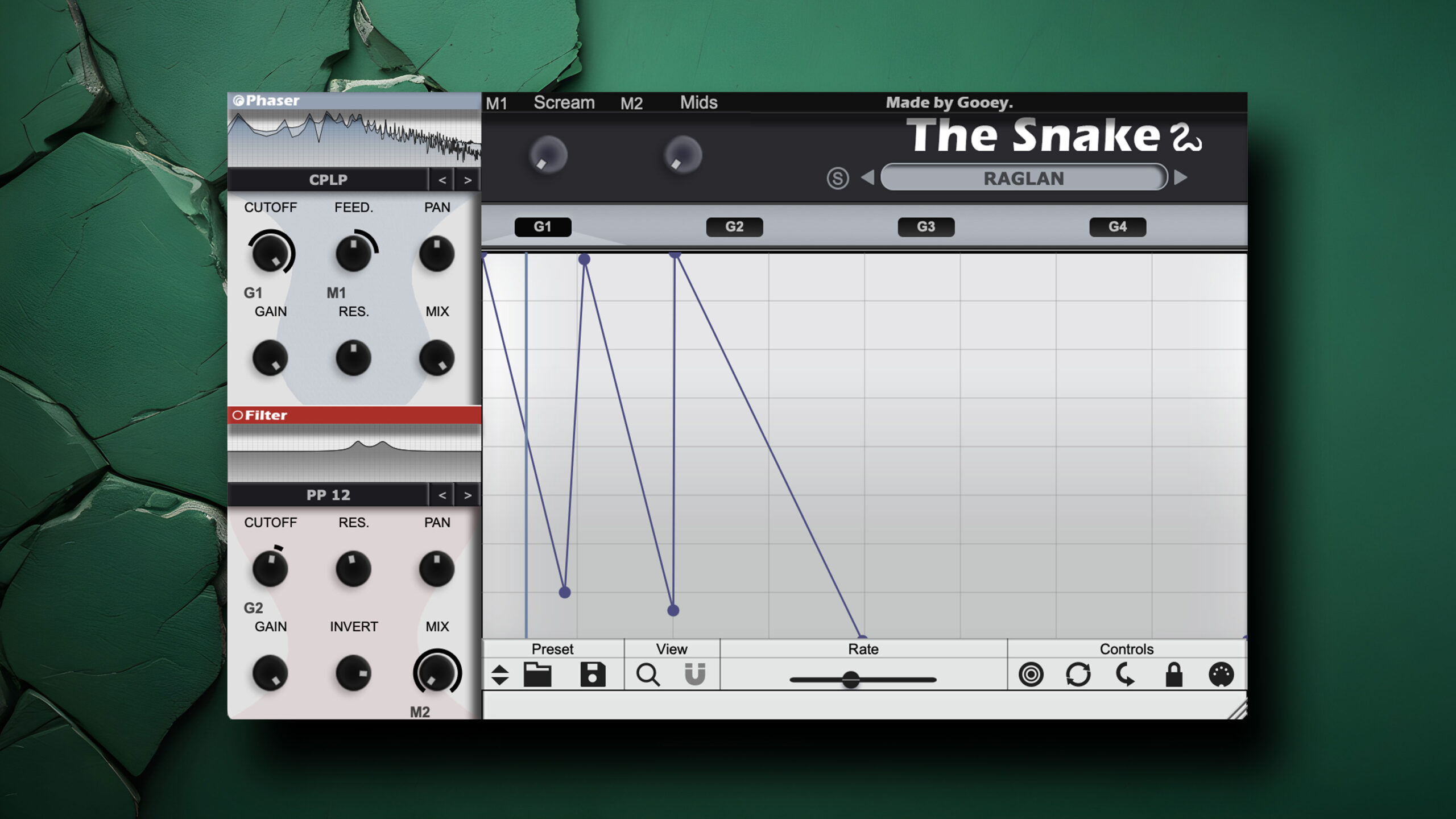Click the second lower envelope node
This screenshot has width=1456, height=819.
(x=673, y=610)
